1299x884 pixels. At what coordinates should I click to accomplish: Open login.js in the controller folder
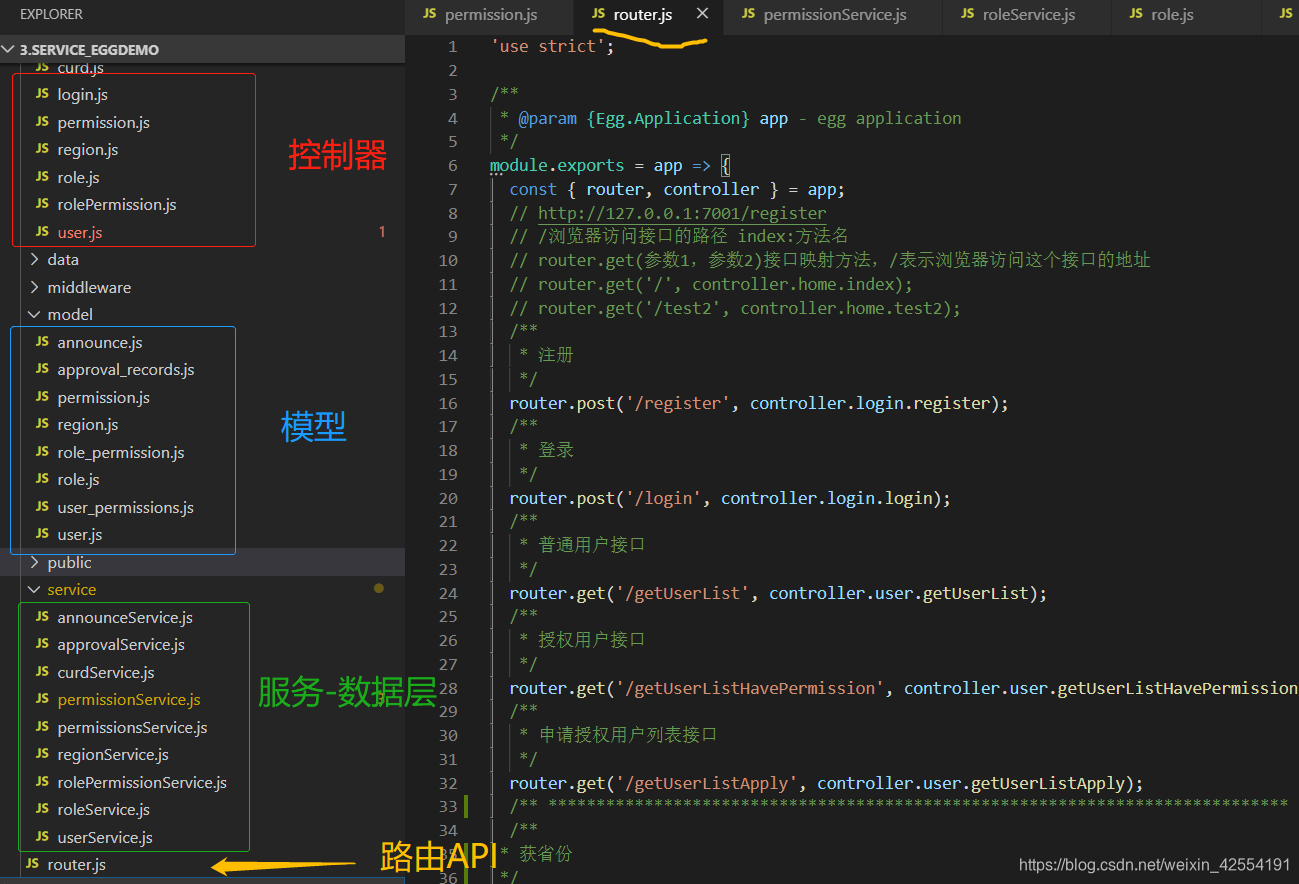(x=82, y=94)
